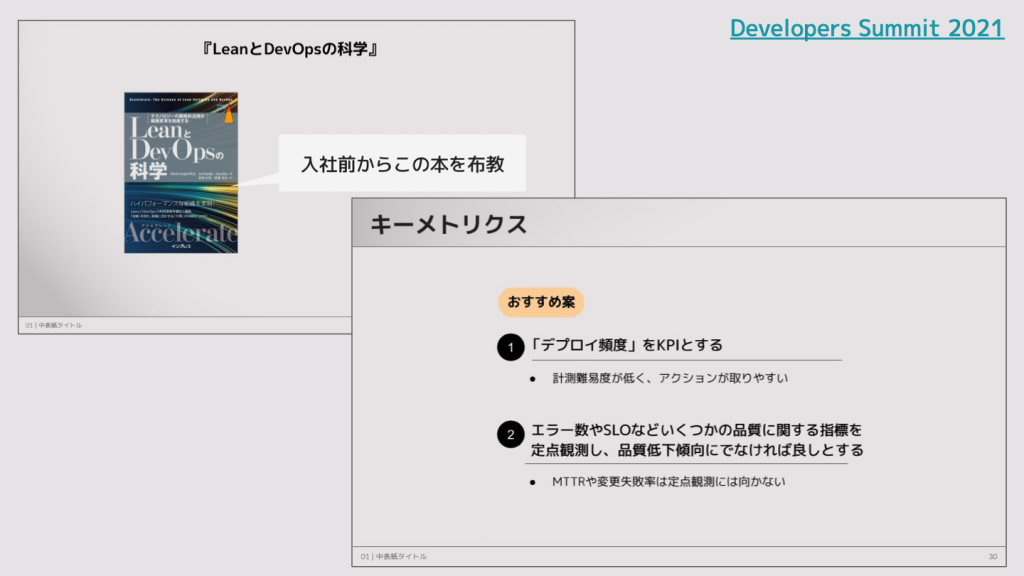This screenshot has height=576, width=1024.
Task: Click the page number 30 in the footer
Action: [x=992, y=556]
